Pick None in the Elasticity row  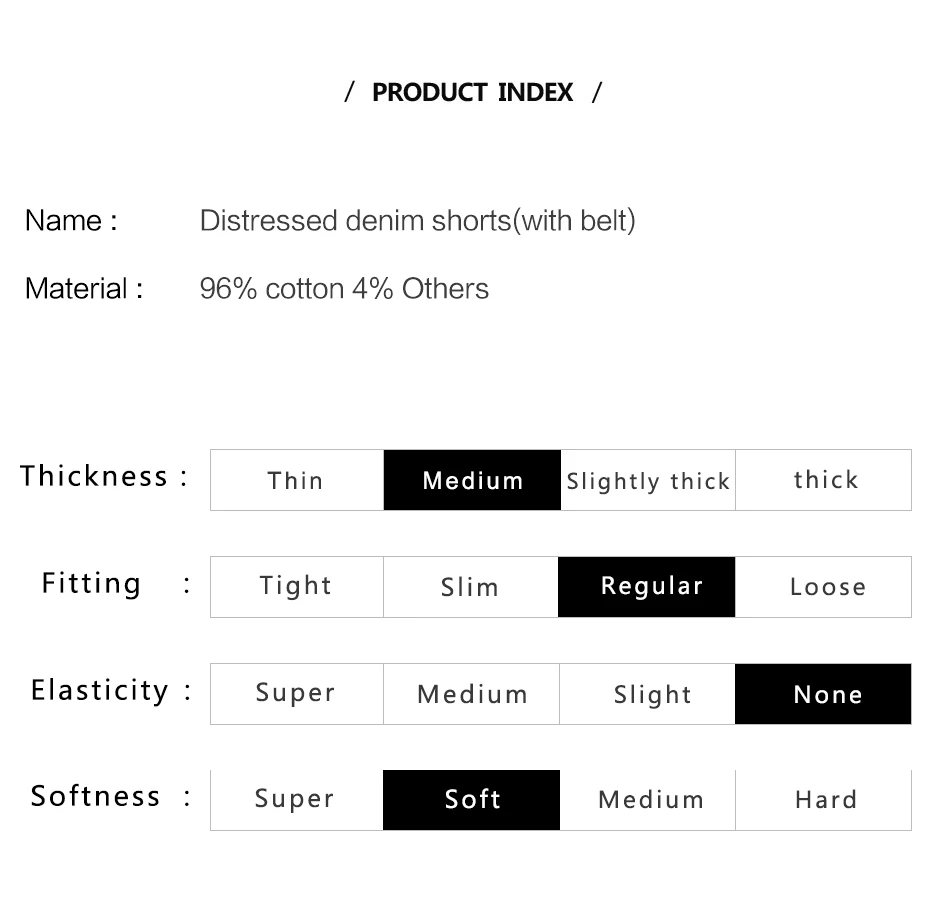(823, 694)
